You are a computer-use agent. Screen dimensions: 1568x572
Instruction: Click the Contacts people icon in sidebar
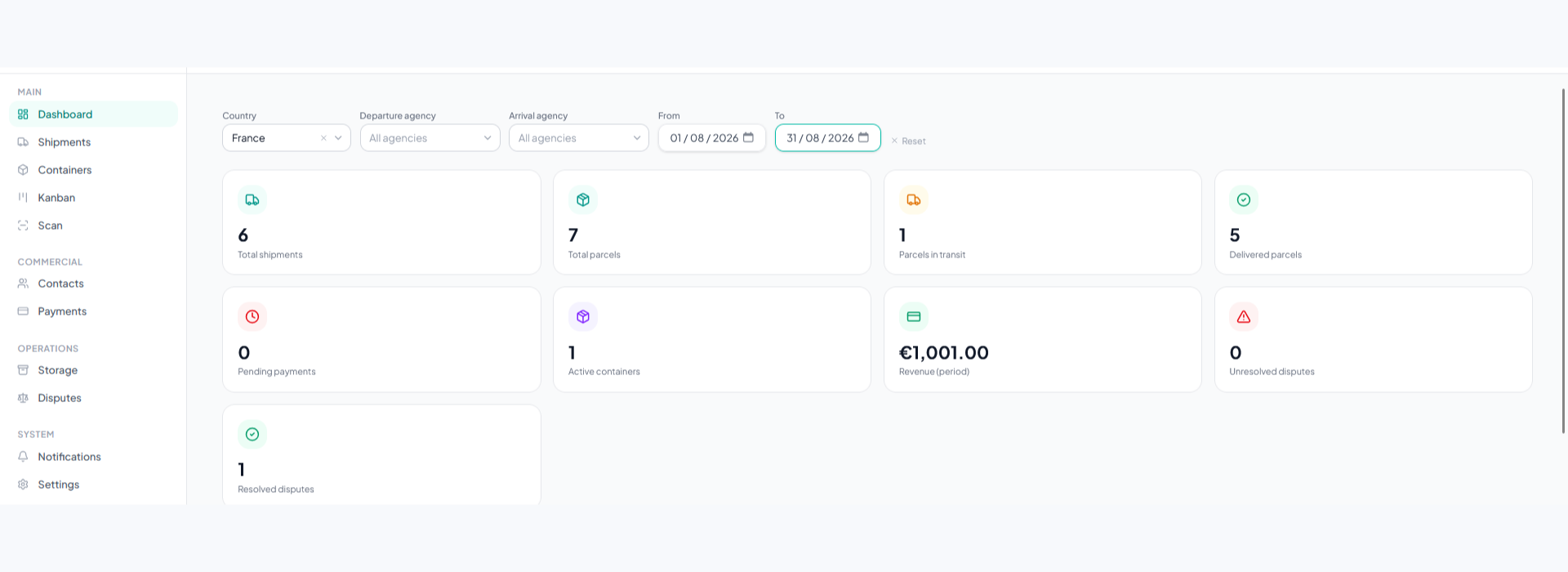(23, 284)
